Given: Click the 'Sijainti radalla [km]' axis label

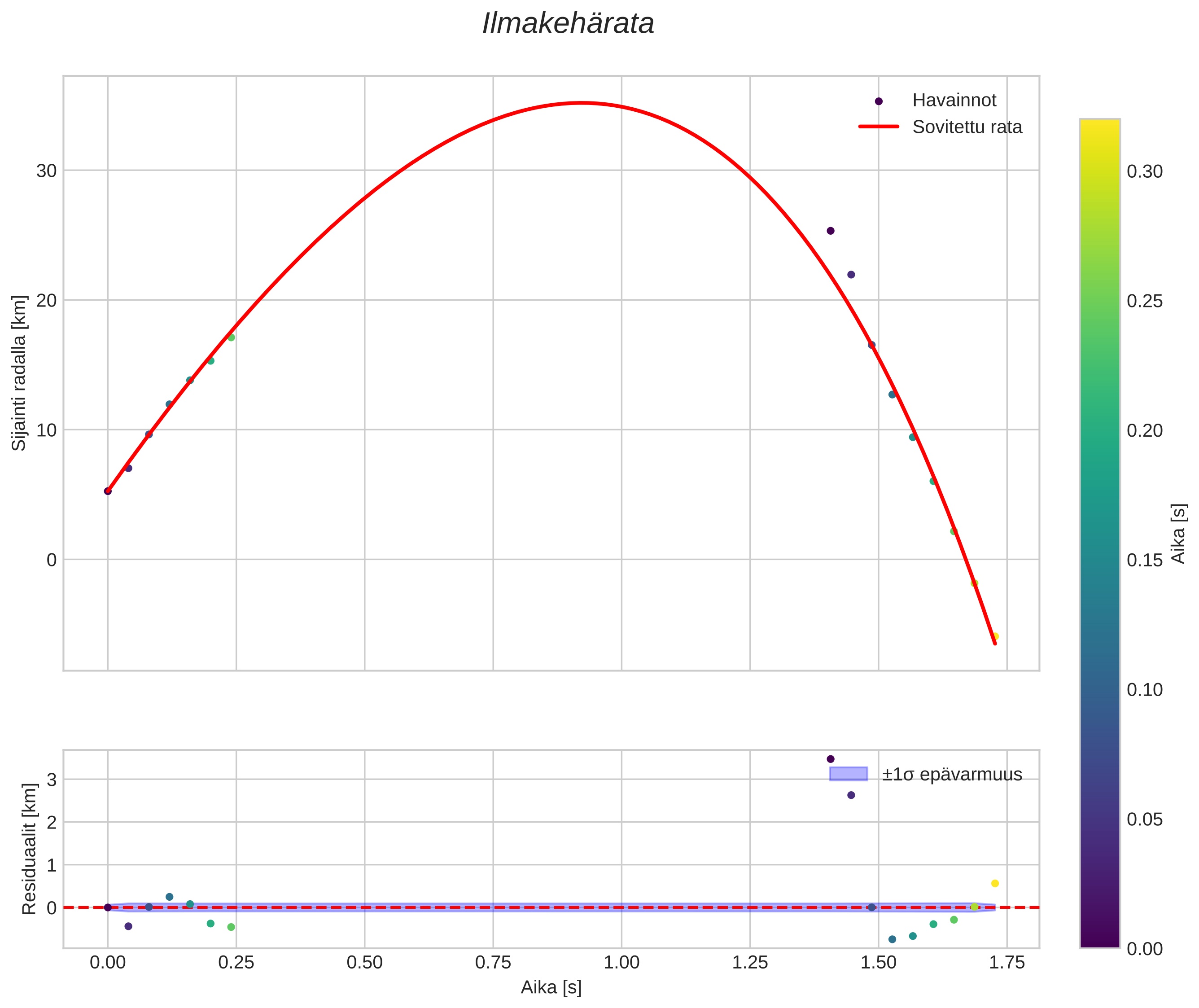Looking at the screenshot, I should [19, 373].
